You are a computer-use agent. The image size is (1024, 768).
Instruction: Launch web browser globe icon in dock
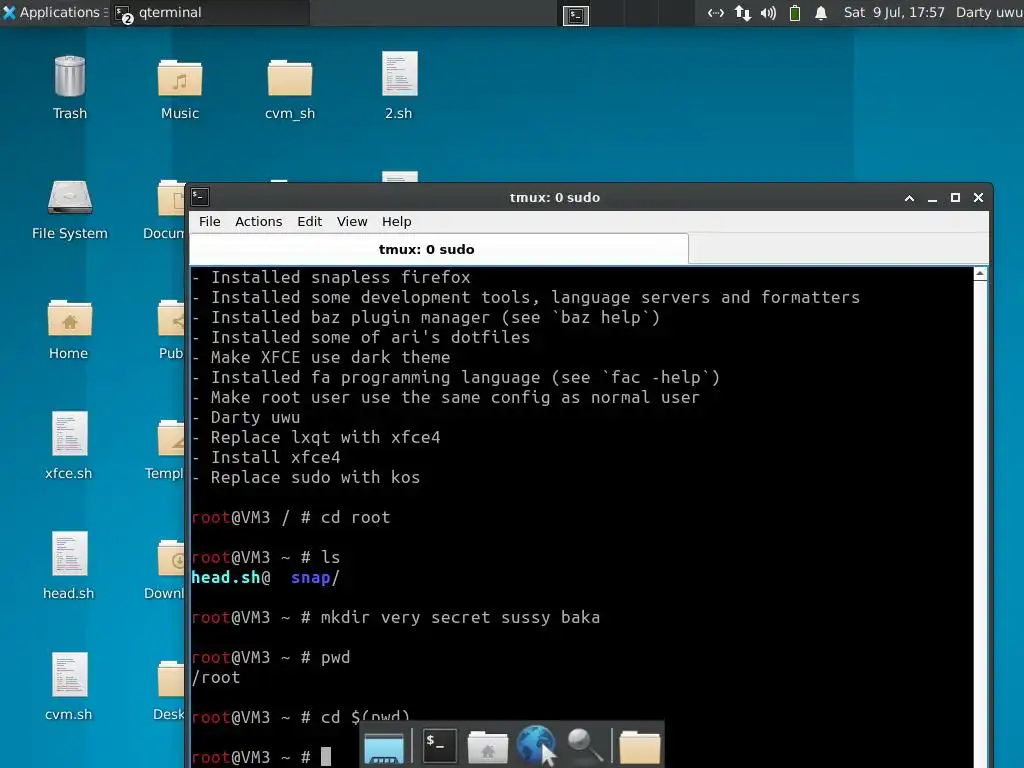(x=536, y=744)
